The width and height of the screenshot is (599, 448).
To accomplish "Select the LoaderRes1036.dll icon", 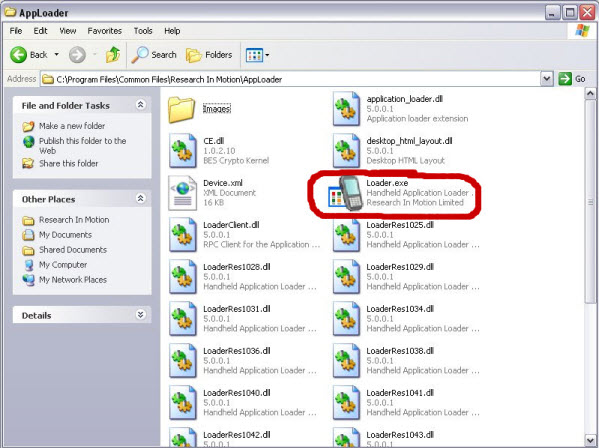I will tap(183, 361).
